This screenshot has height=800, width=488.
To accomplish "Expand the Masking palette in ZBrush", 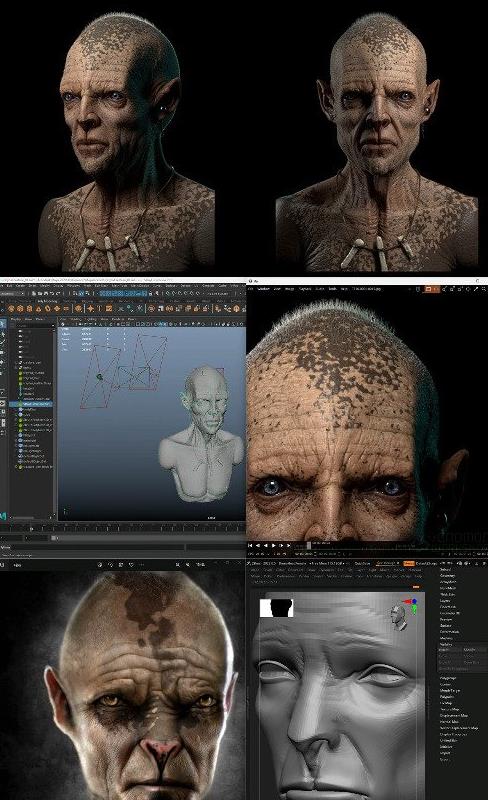I will click(446, 638).
